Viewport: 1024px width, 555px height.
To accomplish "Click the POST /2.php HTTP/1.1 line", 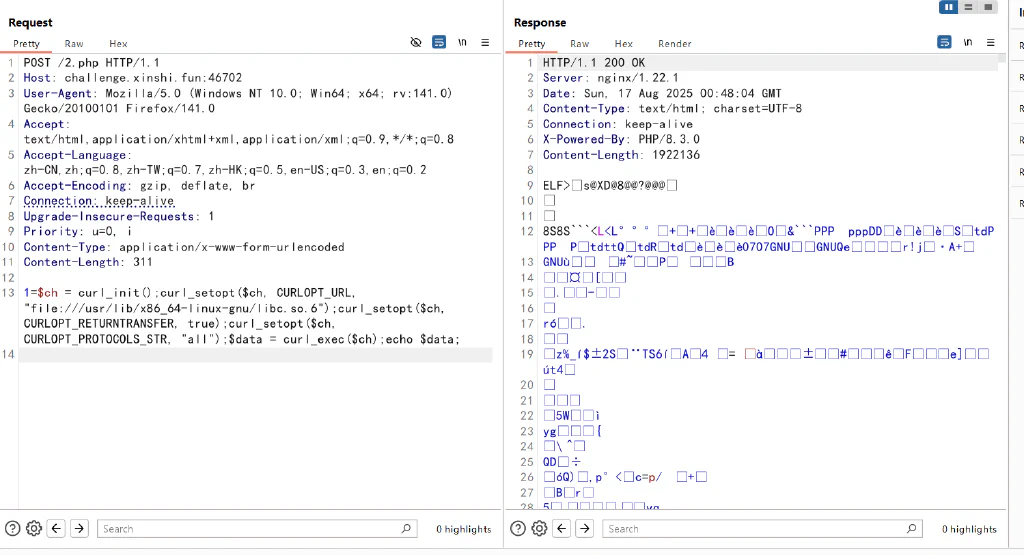I will click(91, 63).
